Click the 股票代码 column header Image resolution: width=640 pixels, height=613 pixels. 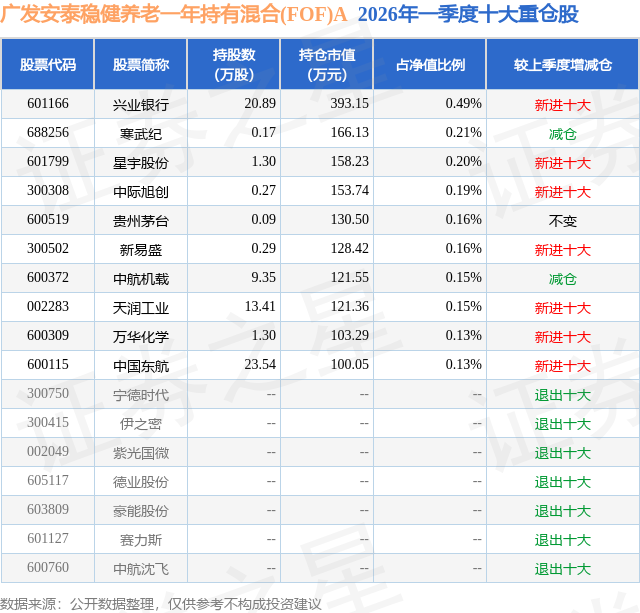[48, 64]
